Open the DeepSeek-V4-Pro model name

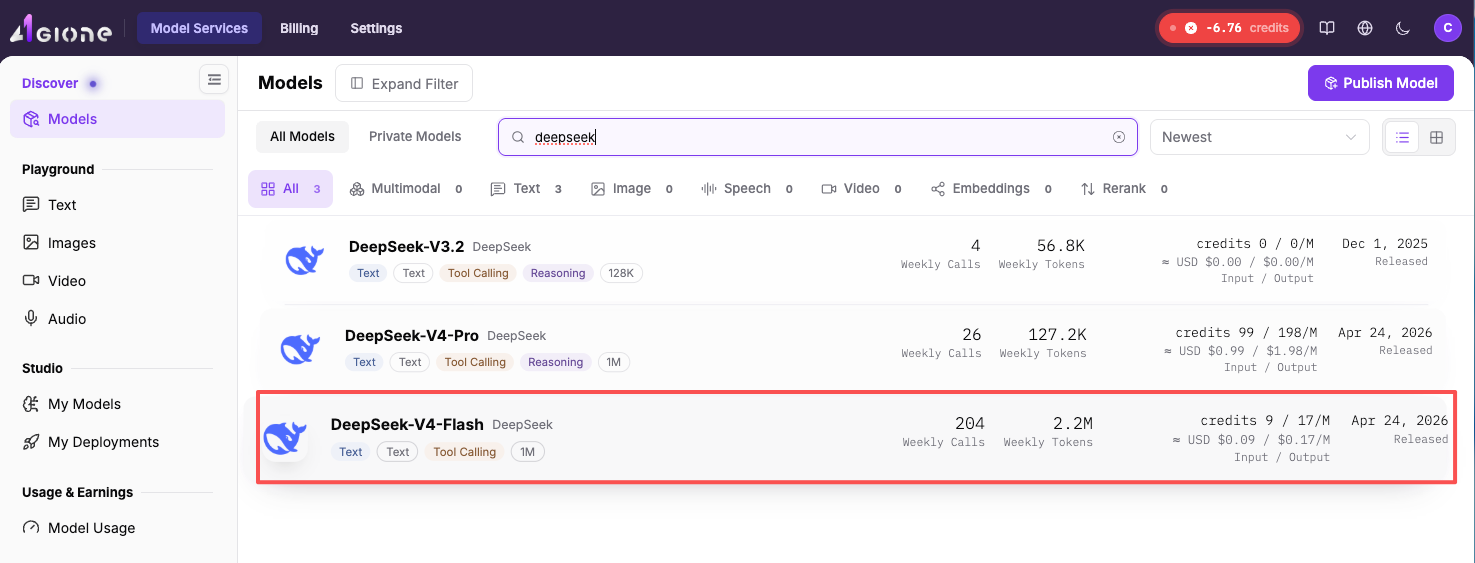412,335
